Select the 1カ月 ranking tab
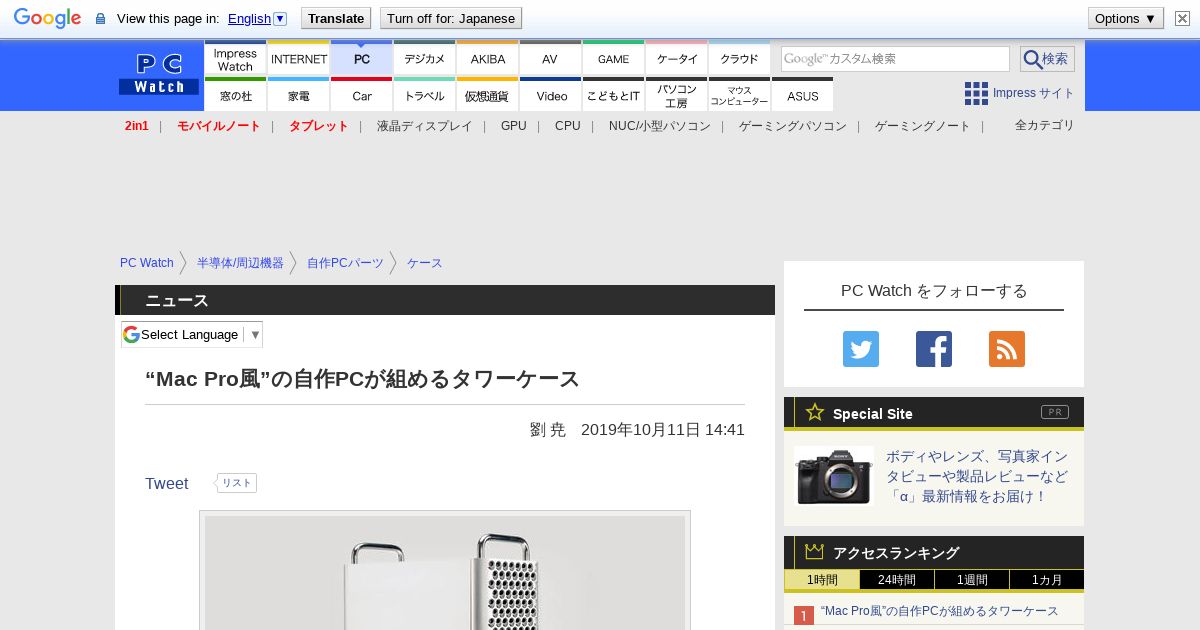 pos(1046,580)
